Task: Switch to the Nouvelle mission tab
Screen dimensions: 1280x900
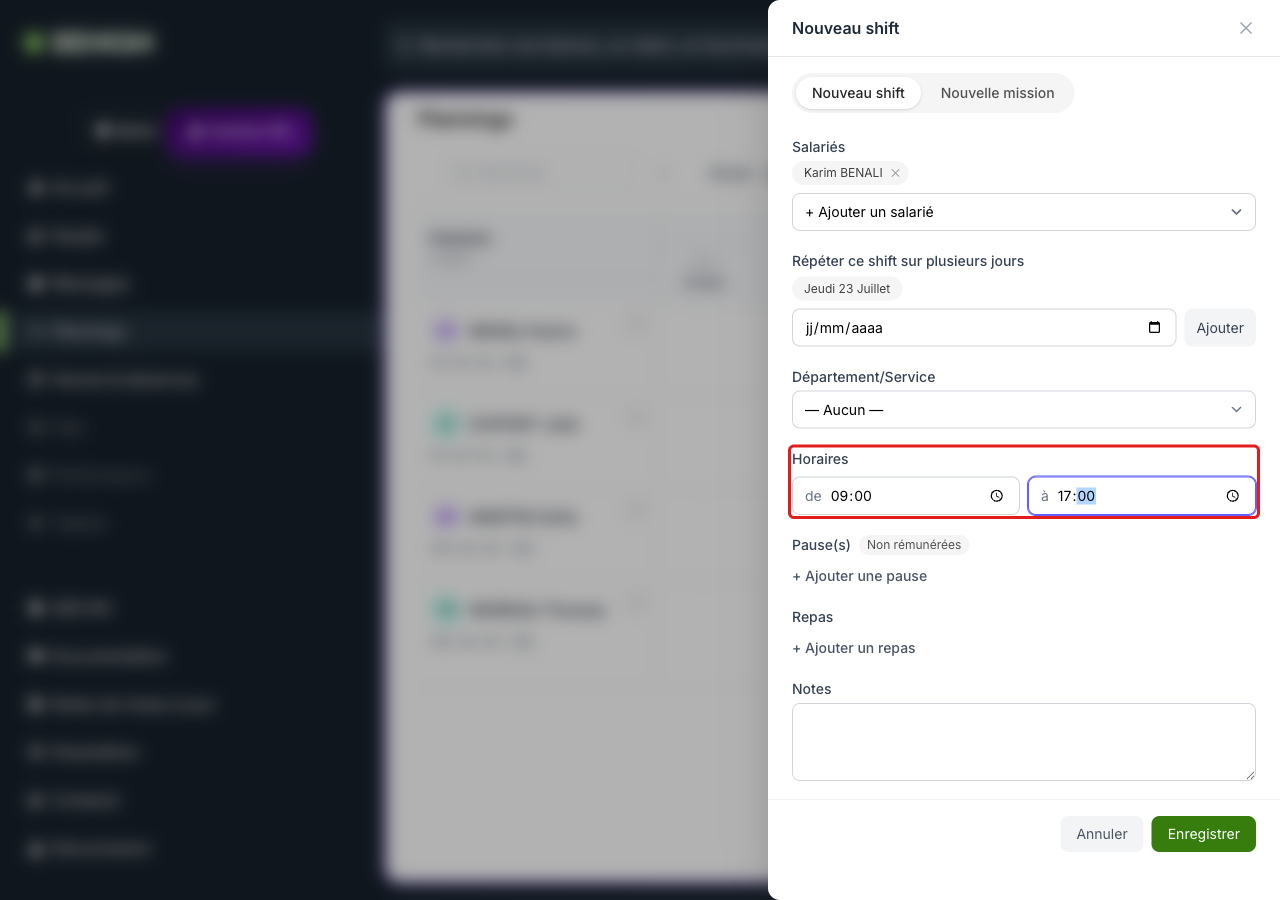Action: tap(997, 93)
